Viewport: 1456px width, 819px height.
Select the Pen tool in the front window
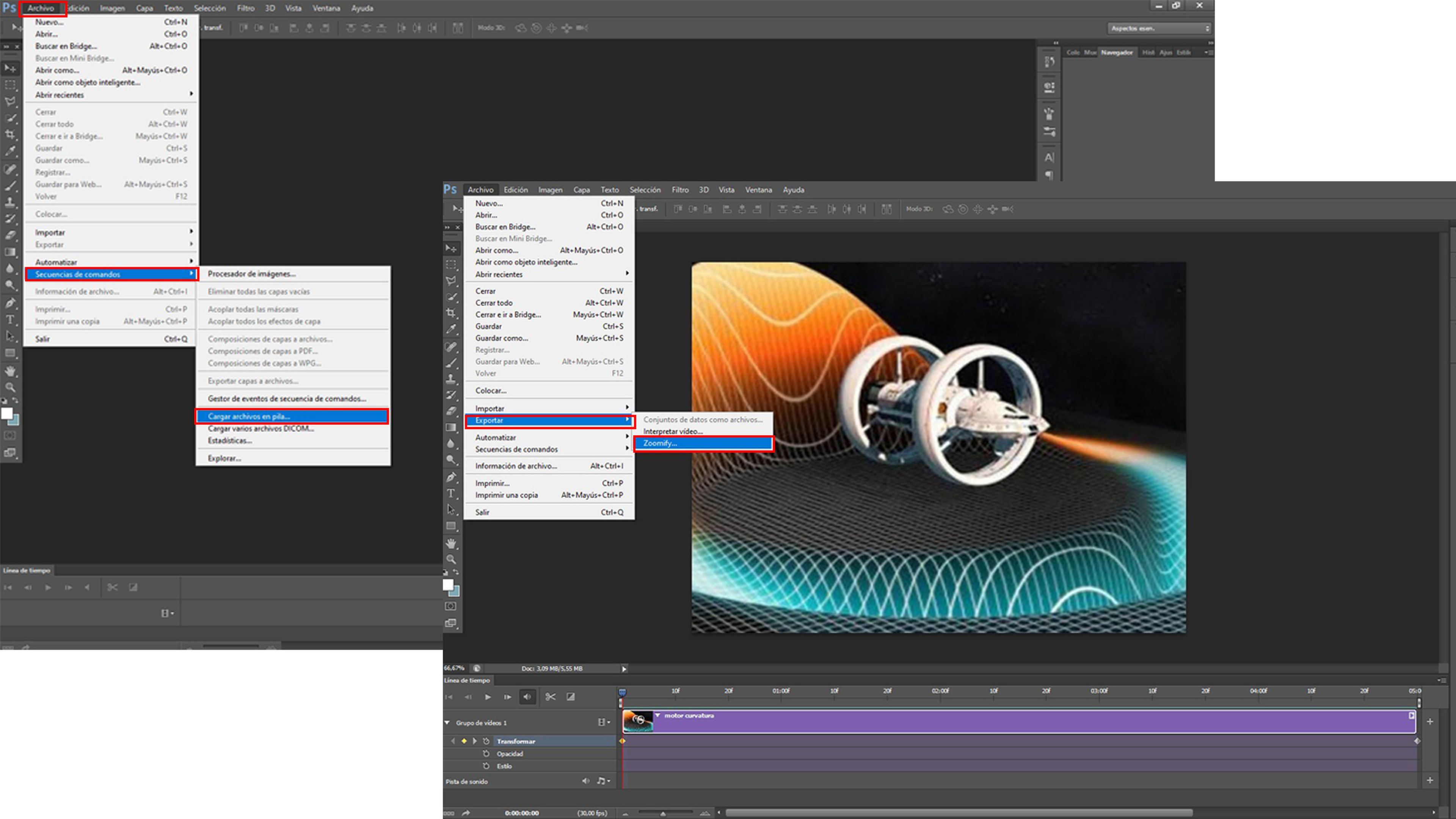[x=451, y=477]
